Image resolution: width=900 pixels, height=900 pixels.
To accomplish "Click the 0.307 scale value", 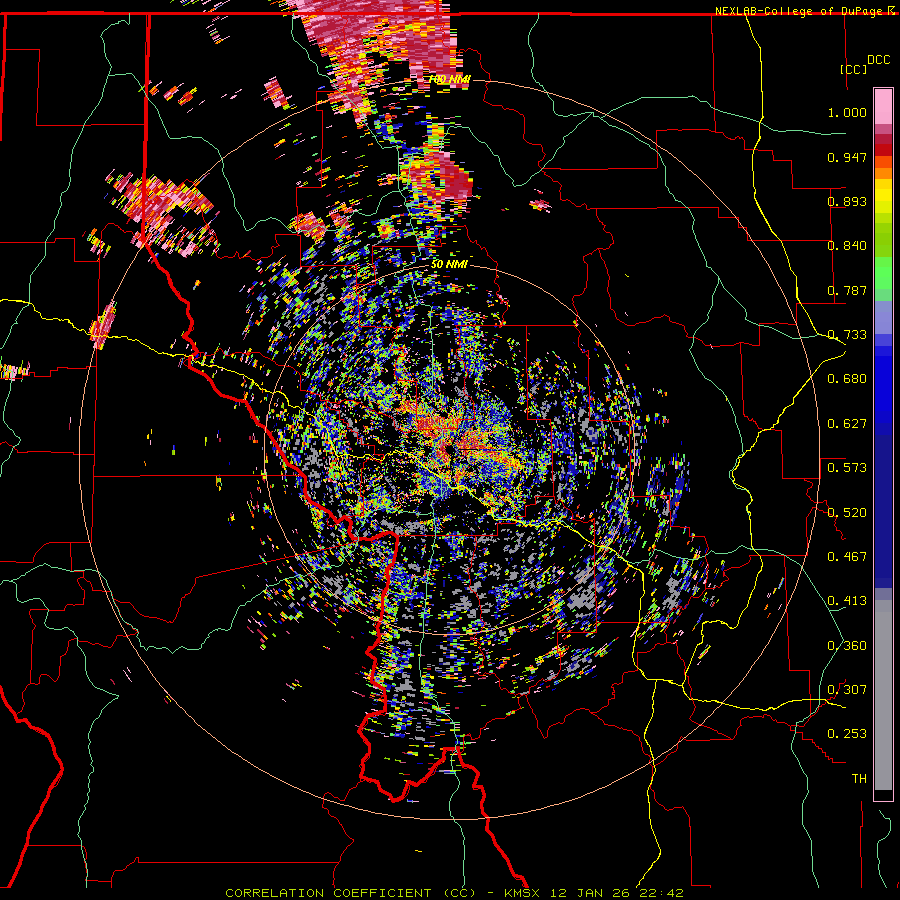I will tap(847, 690).
